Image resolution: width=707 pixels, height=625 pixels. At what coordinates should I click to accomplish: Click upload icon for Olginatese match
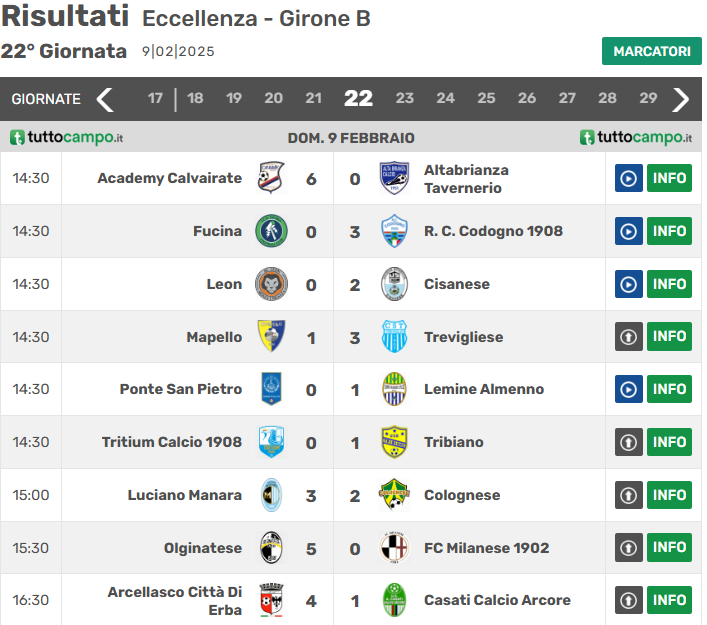point(628,548)
